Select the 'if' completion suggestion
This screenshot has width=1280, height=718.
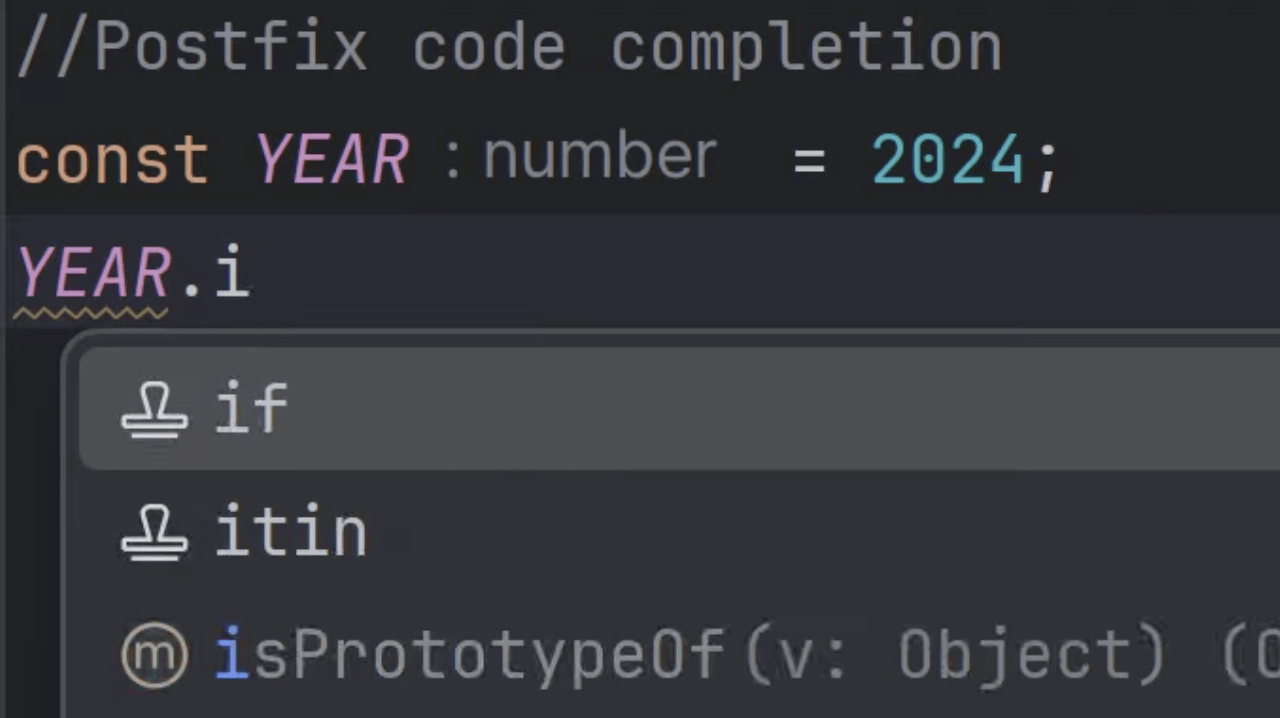coord(250,410)
